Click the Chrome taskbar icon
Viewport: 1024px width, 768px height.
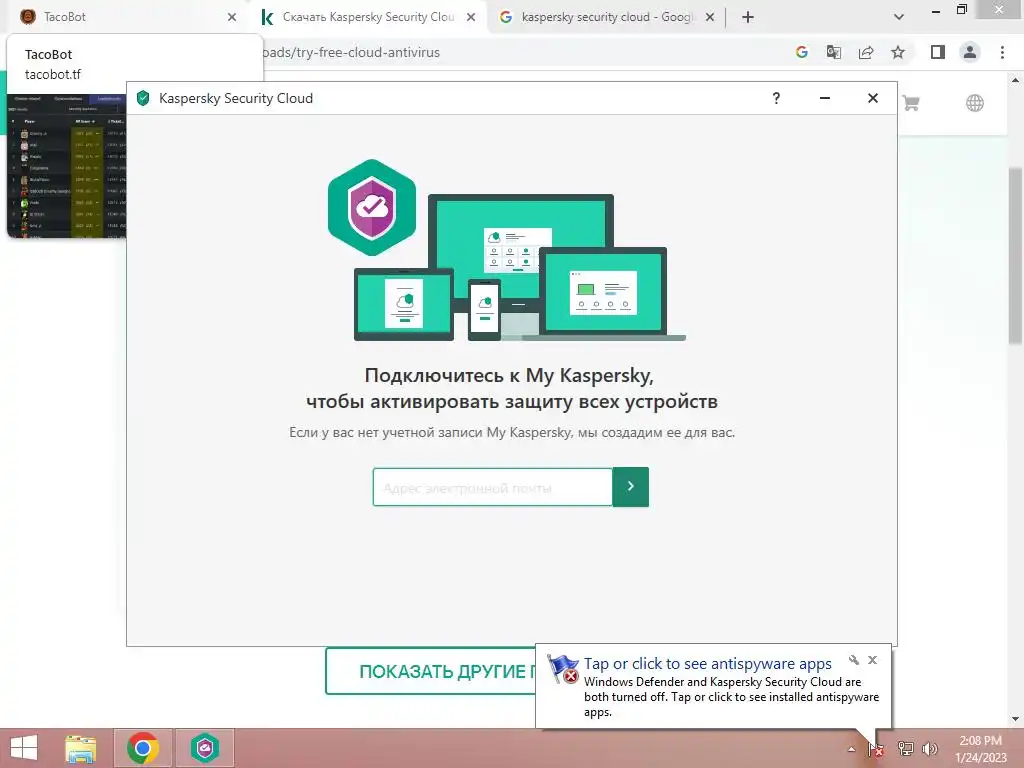143,748
